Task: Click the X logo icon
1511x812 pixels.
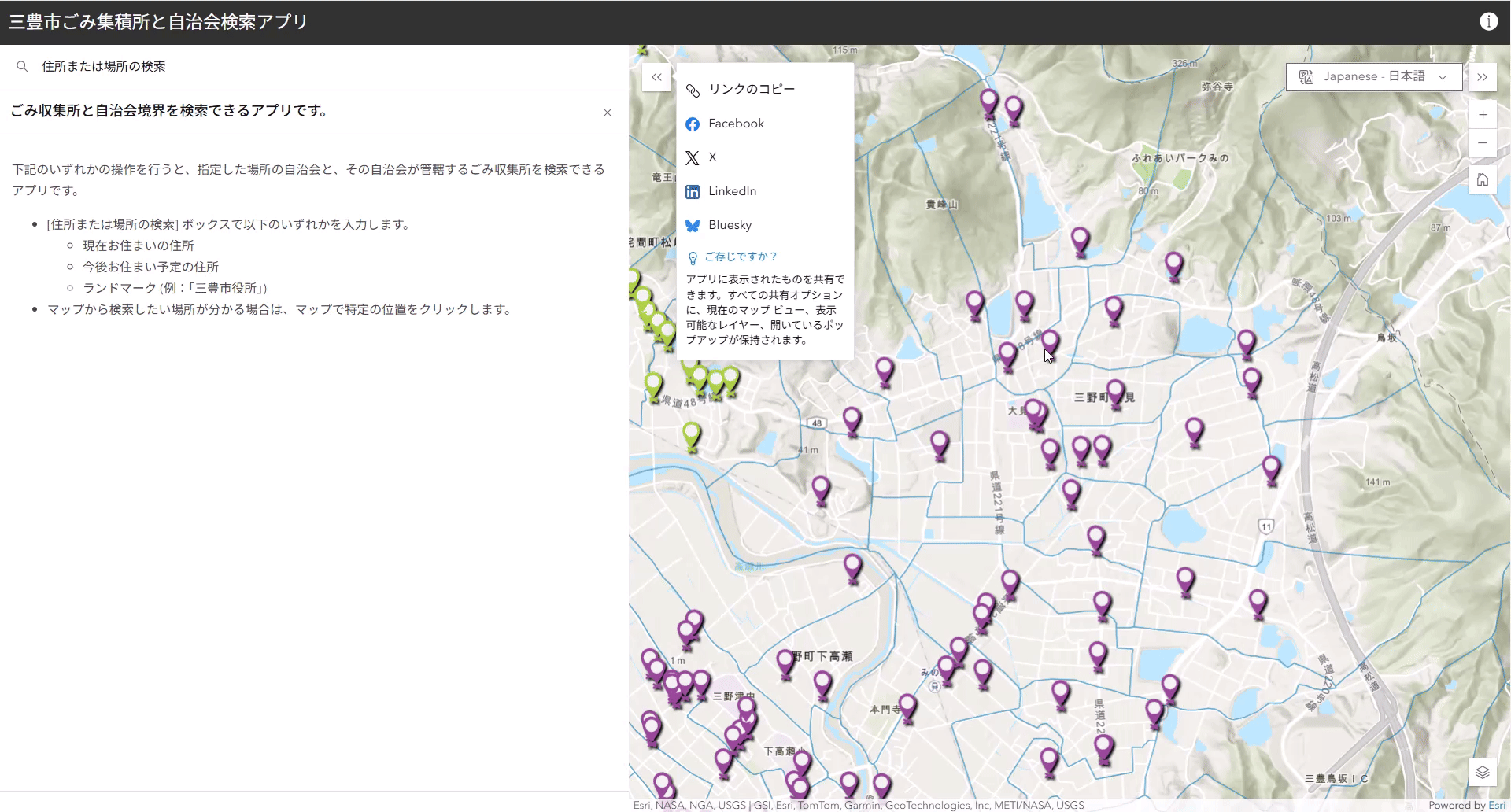Action: (693, 158)
